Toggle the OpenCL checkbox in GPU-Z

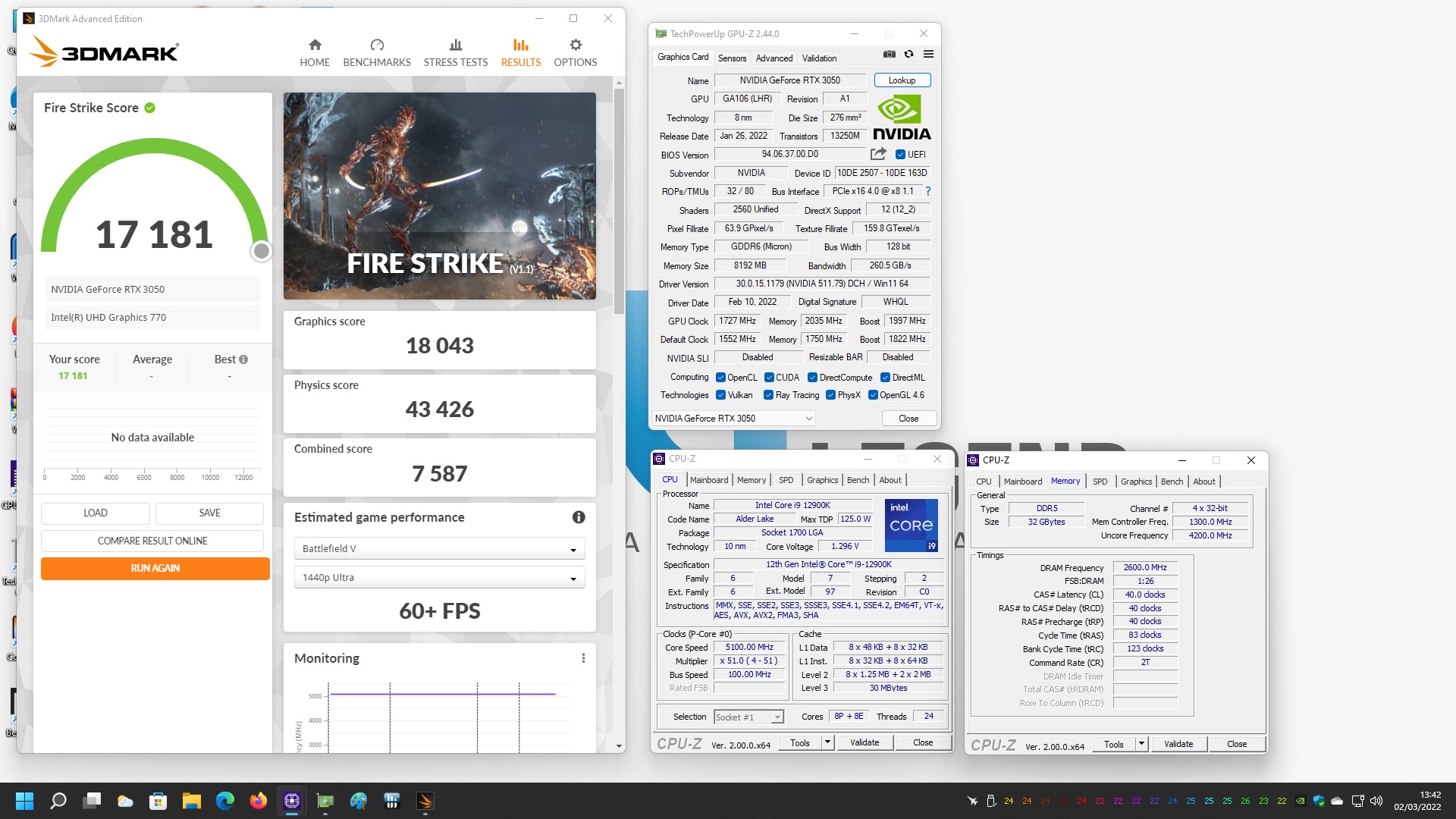[720, 378]
